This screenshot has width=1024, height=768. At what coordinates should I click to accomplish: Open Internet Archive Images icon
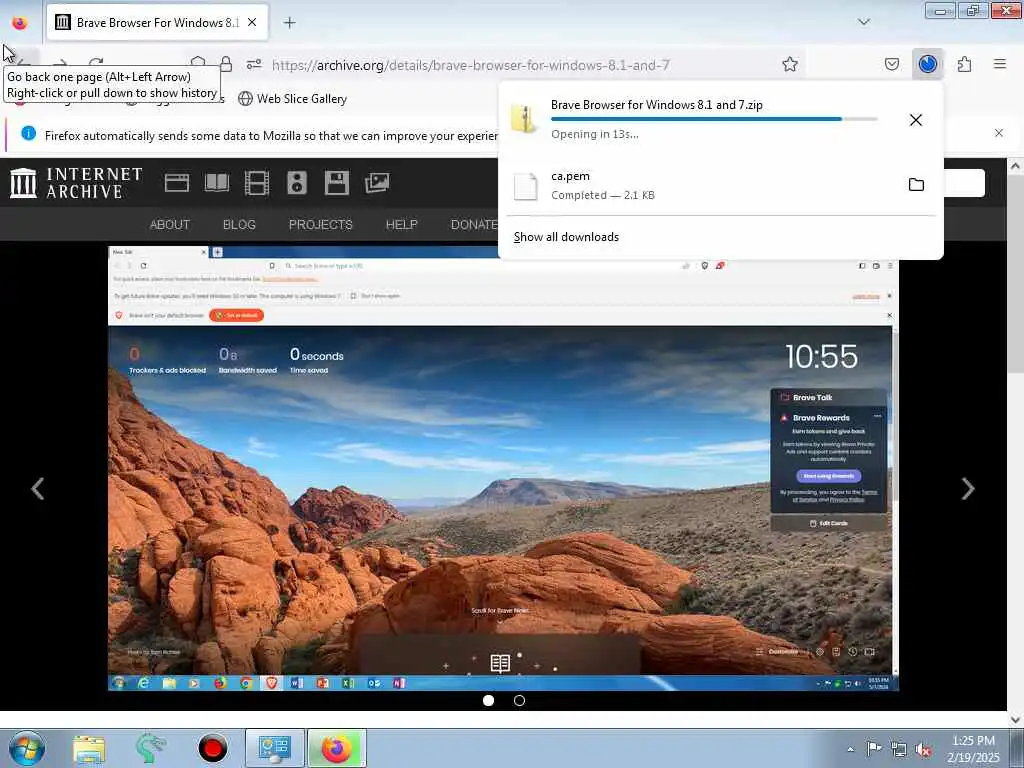pos(377,183)
